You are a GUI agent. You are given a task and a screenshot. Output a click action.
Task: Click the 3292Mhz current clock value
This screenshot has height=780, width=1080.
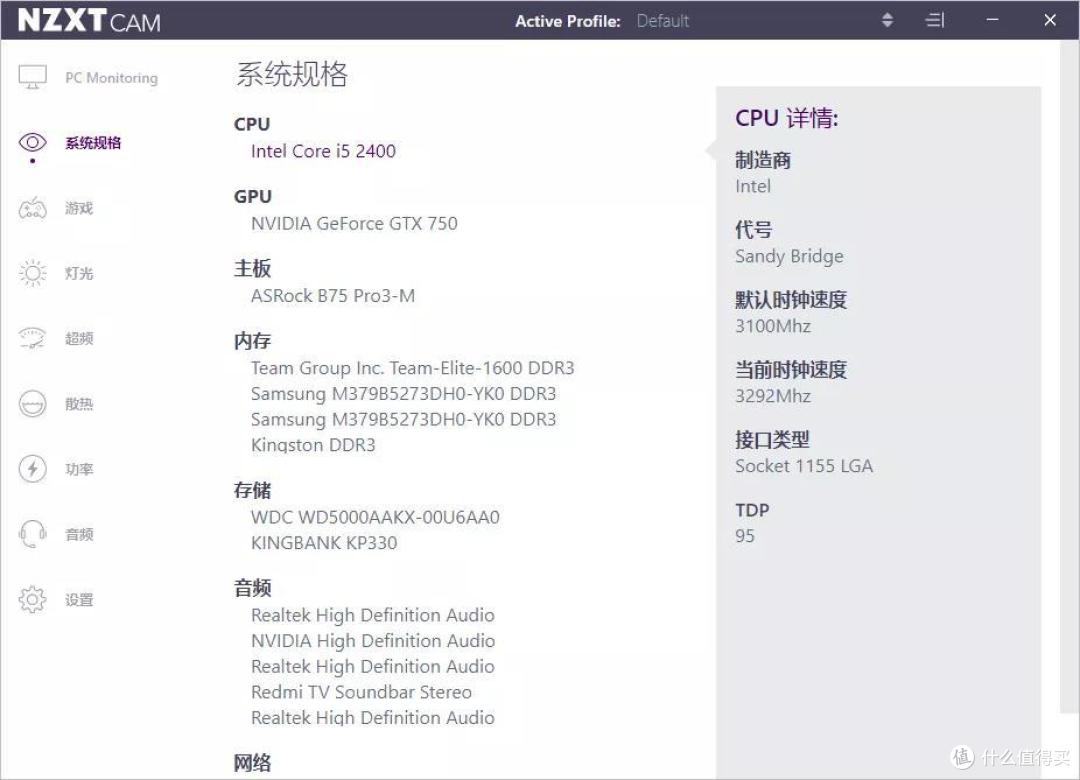click(x=773, y=396)
